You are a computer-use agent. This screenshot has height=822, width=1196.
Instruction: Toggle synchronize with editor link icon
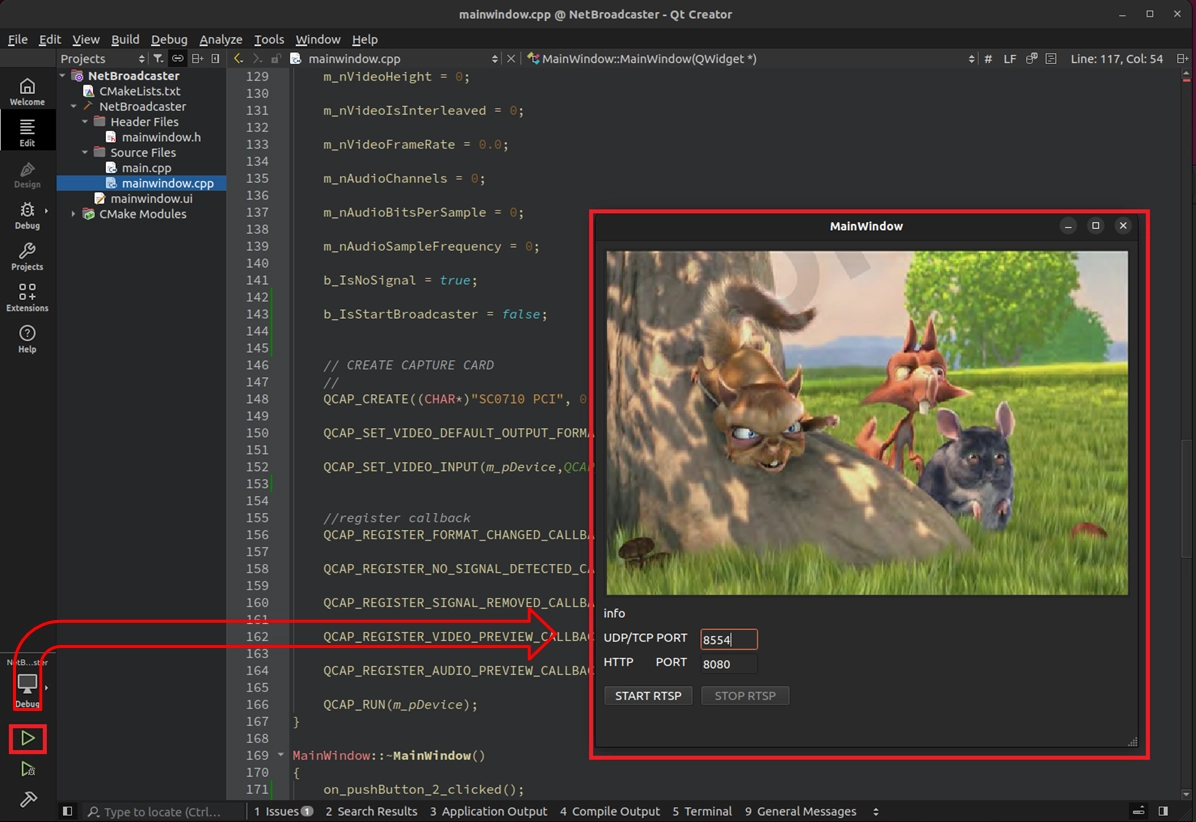[178, 58]
